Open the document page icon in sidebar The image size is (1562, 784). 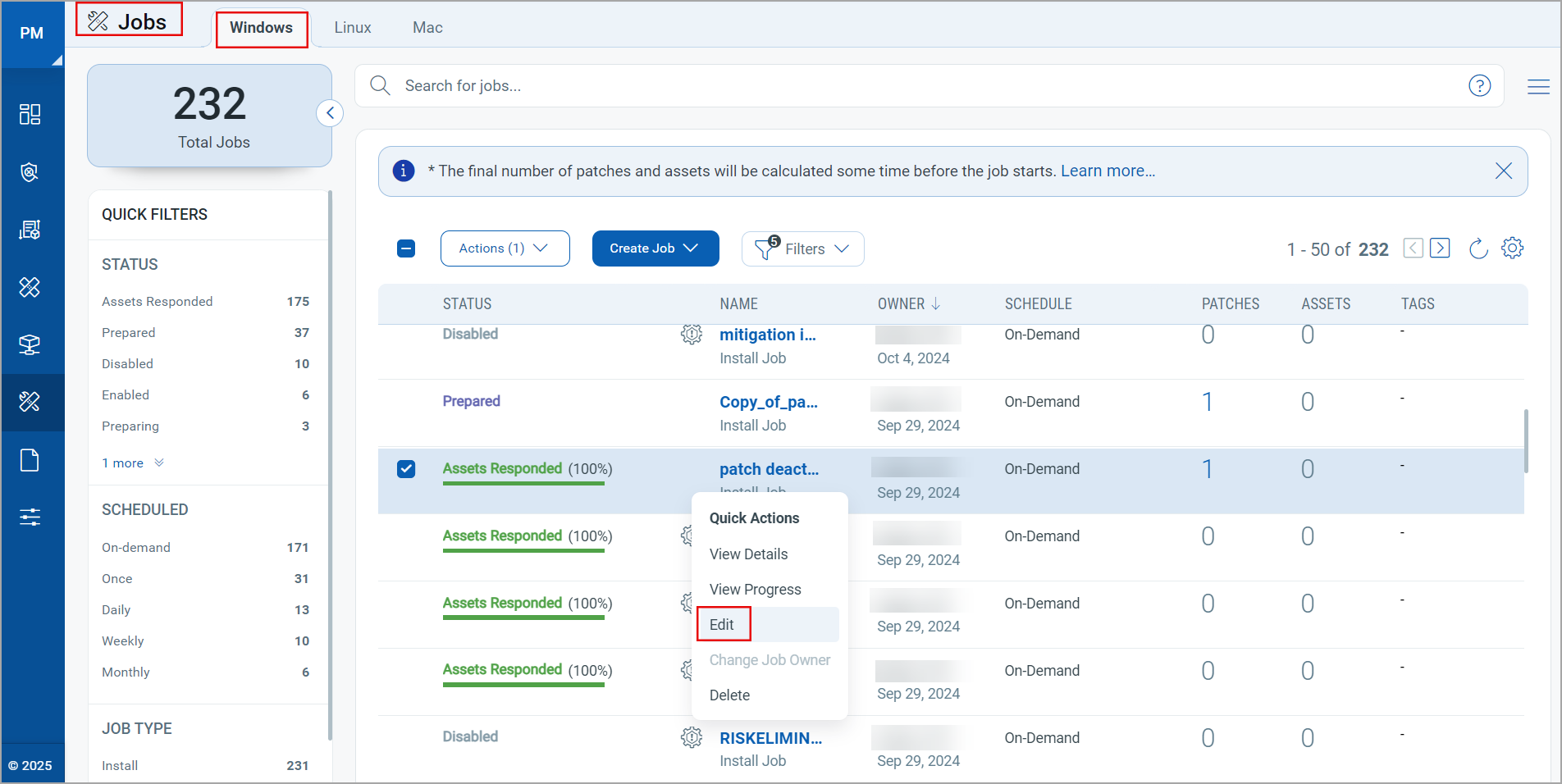point(30,460)
